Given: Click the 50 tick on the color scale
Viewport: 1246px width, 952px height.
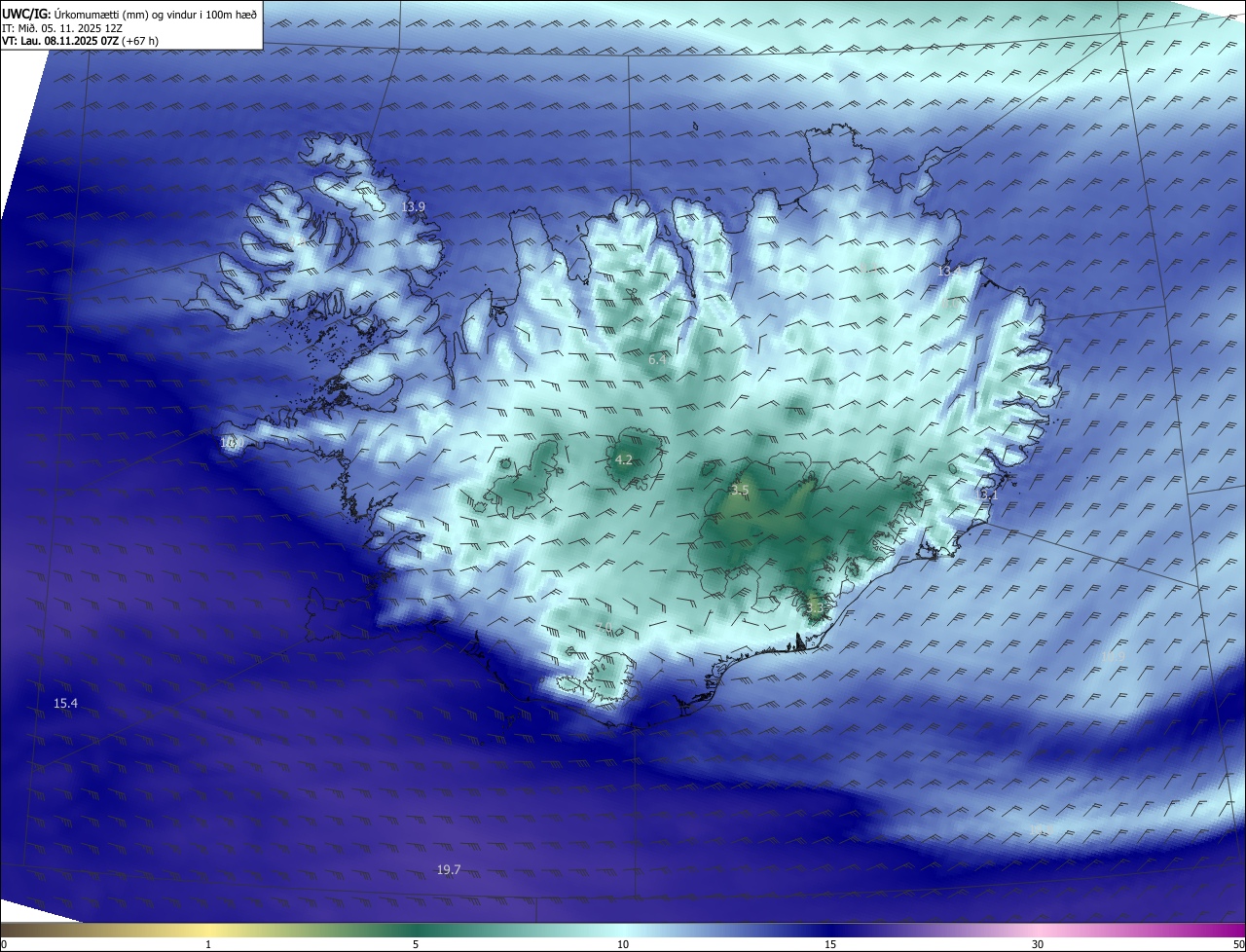Looking at the screenshot, I should [x=1238, y=944].
